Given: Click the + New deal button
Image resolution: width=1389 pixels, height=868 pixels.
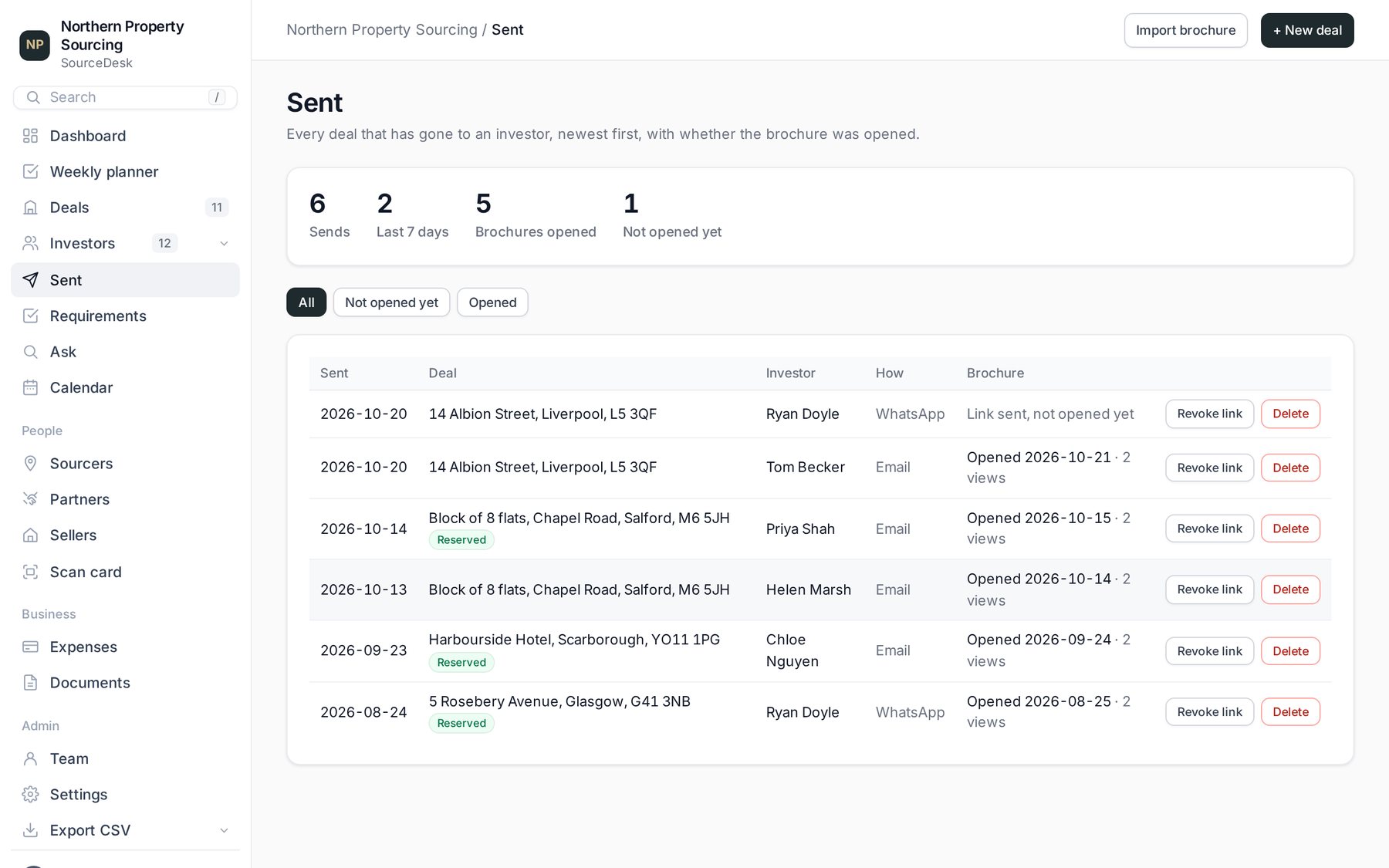Looking at the screenshot, I should point(1307,30).
